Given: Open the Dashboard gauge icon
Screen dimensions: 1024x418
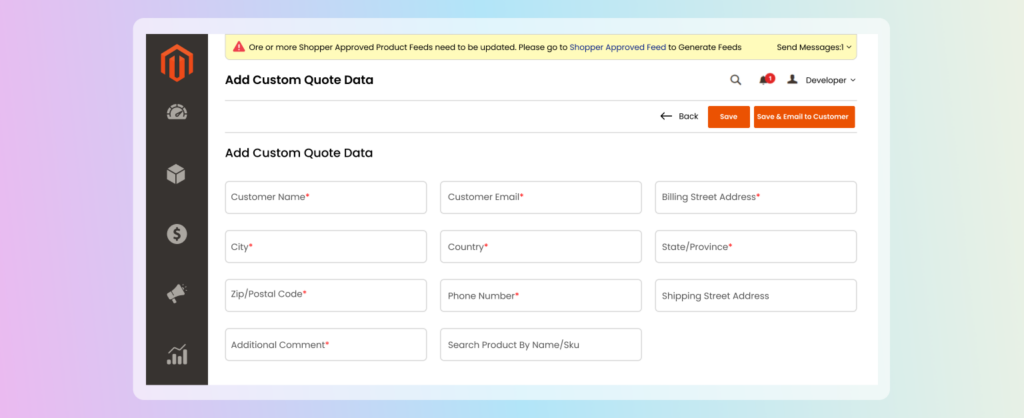Looking at the screenshot, I should [x=177, y=113].
